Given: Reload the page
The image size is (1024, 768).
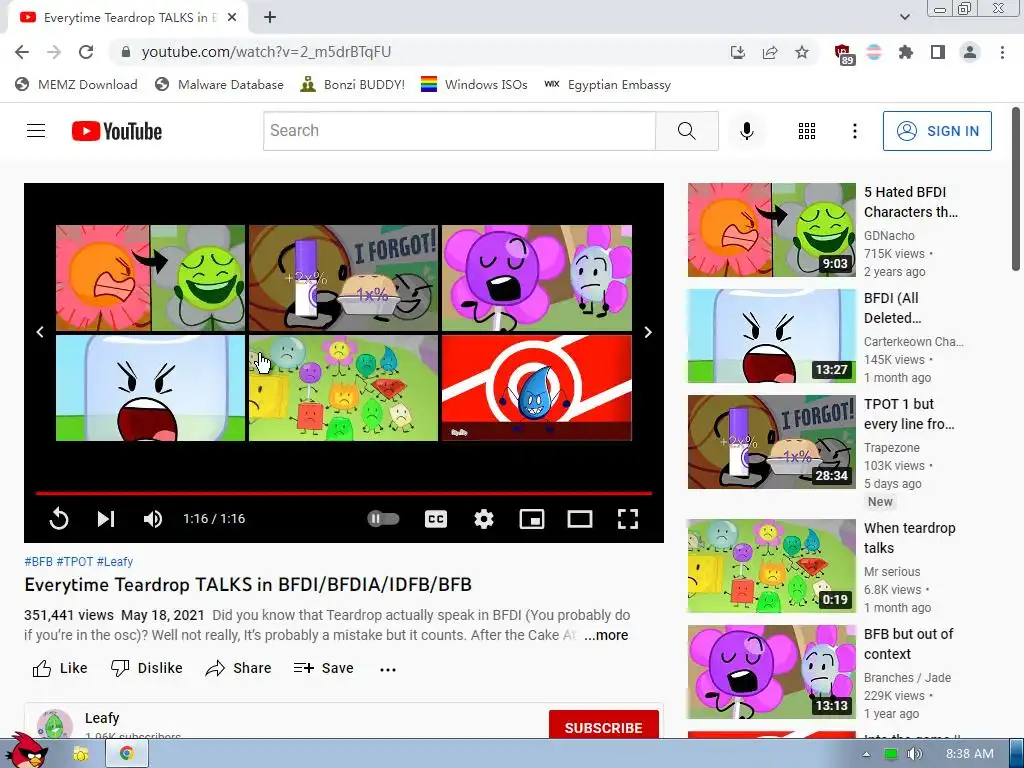Looking at the screenshot, I should 86,52.
